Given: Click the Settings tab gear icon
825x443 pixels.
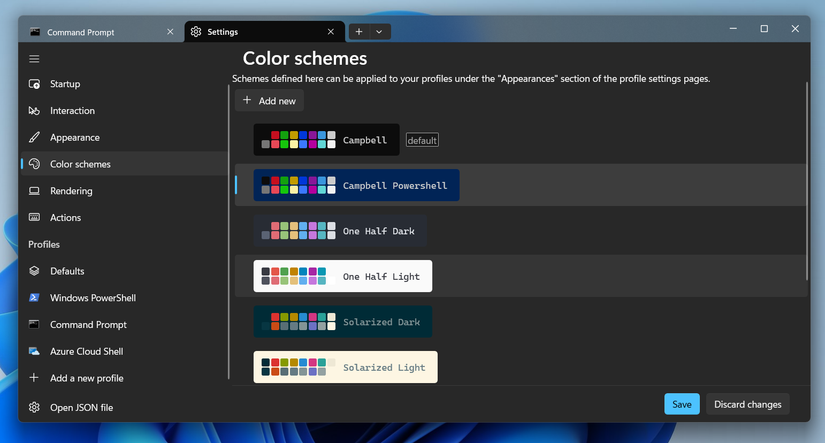Looking at the screenshot, I should [196, 32].
